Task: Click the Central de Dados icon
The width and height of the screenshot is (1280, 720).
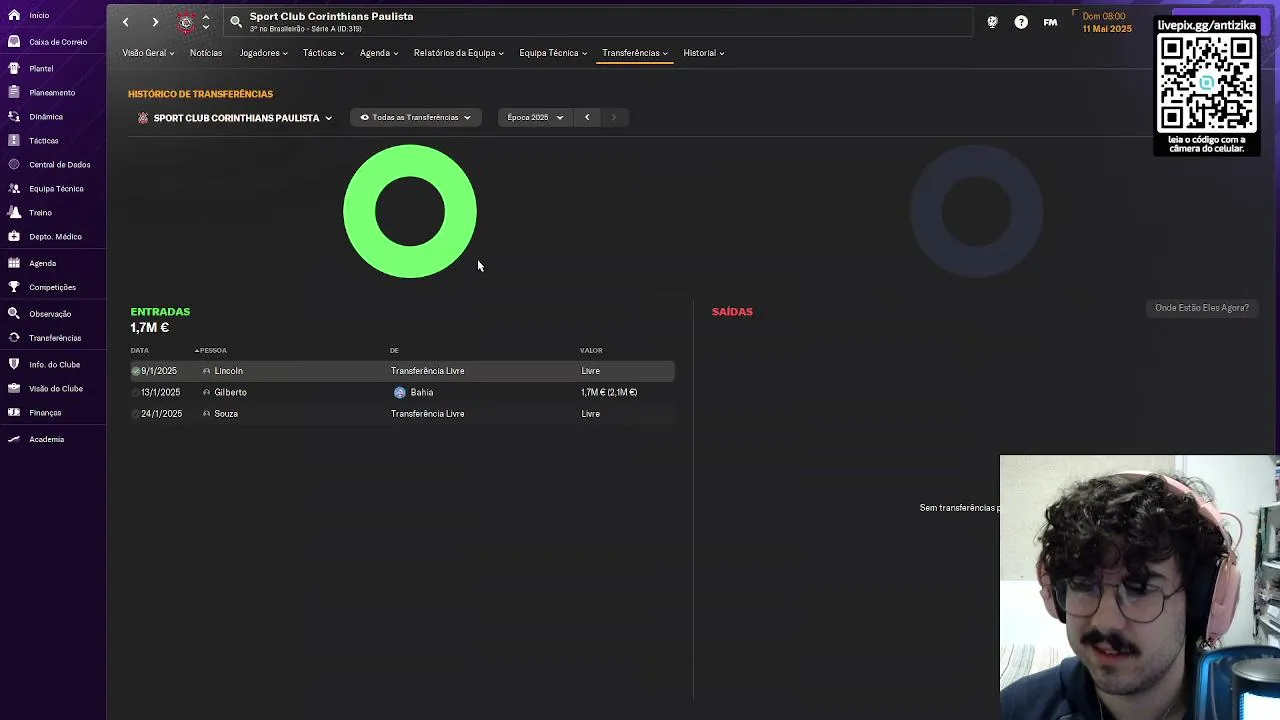Action: pyautogui.click(x=14, y=165)
